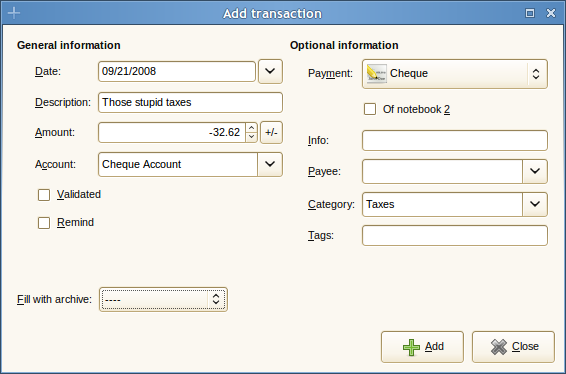Click the Cheque Account text field
The image size is (566, 374).
click(178, 164)
